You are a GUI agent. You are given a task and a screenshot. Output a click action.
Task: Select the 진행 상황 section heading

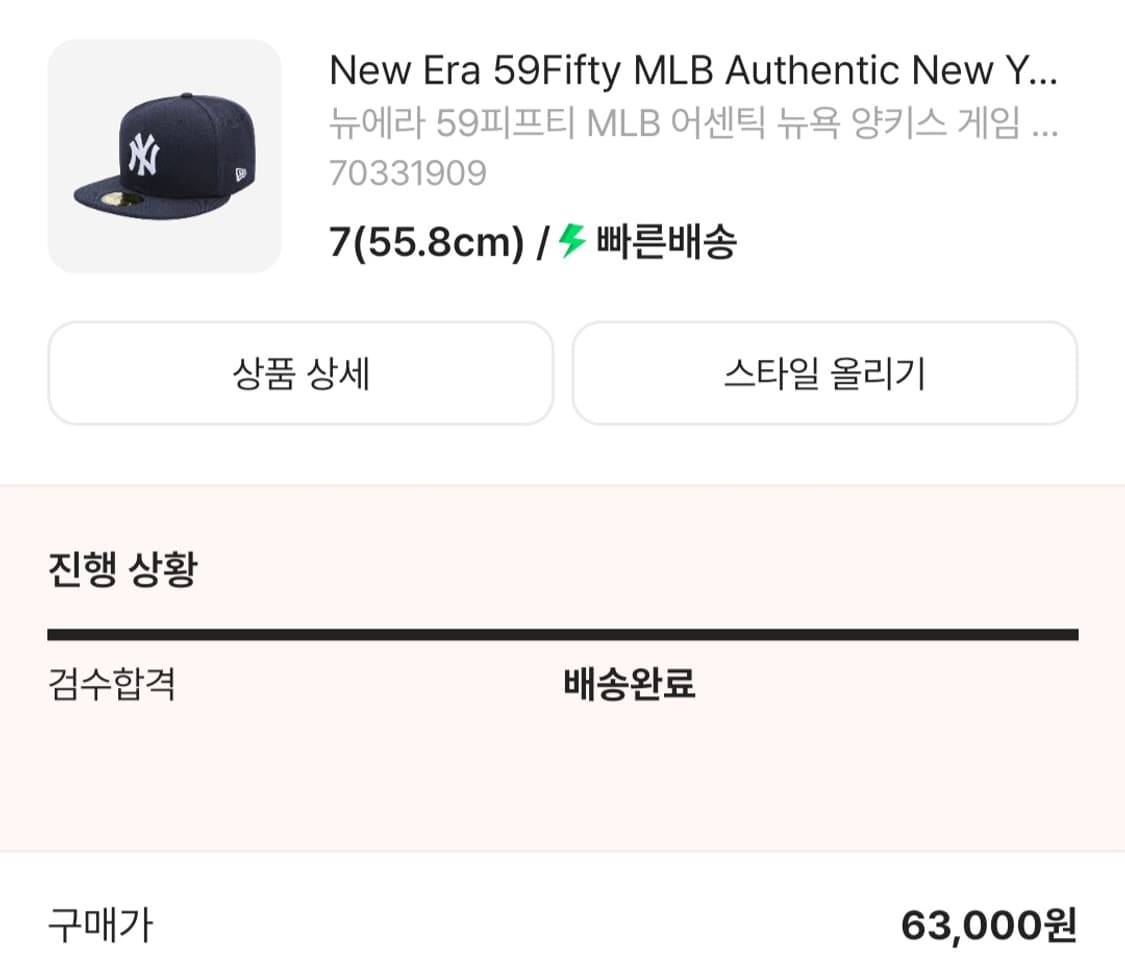tap(122, 571)
